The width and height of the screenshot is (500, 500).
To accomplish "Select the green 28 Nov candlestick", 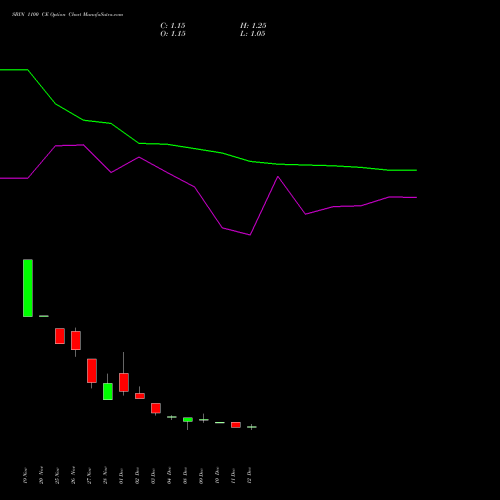I will pyautogui.click(x=108, y=391).
